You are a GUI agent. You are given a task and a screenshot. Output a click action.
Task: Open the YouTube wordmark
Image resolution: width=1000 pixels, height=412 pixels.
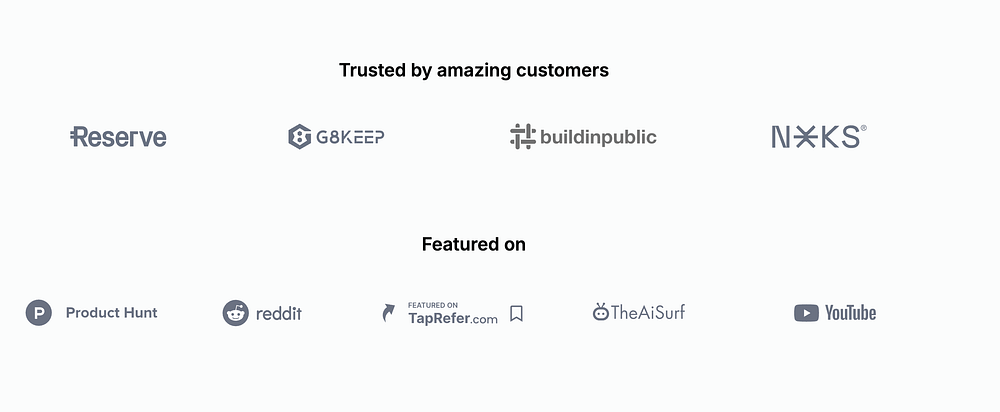(850, 313)
